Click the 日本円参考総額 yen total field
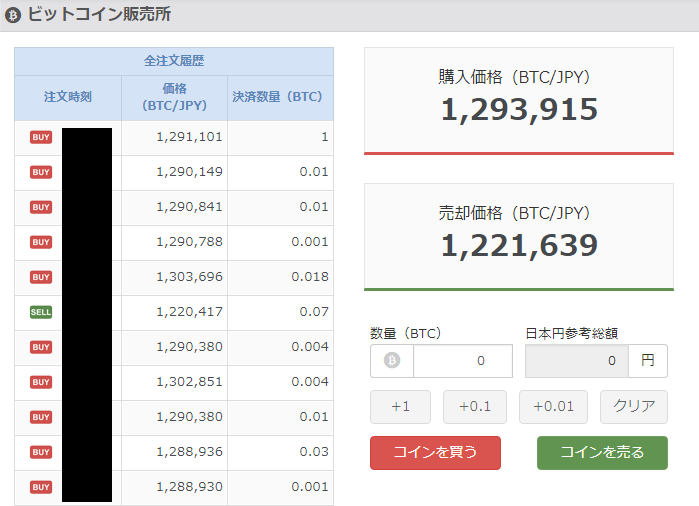Screen dimensions: 699x506 (577, 361)
